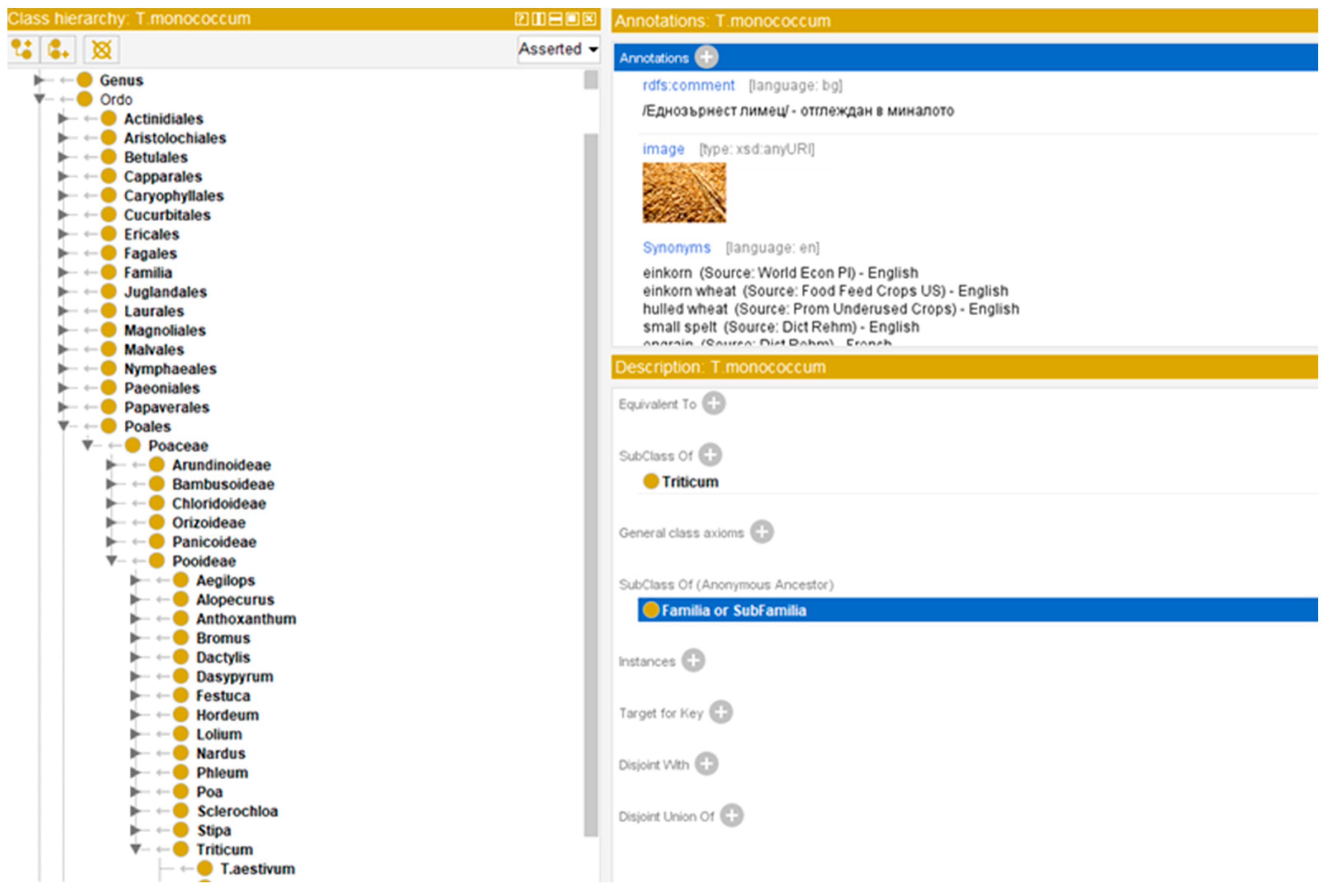This screenshot has width=1330, height=896.
Task: Add a Disjoint Union Of entry
Action: (732, 816)
